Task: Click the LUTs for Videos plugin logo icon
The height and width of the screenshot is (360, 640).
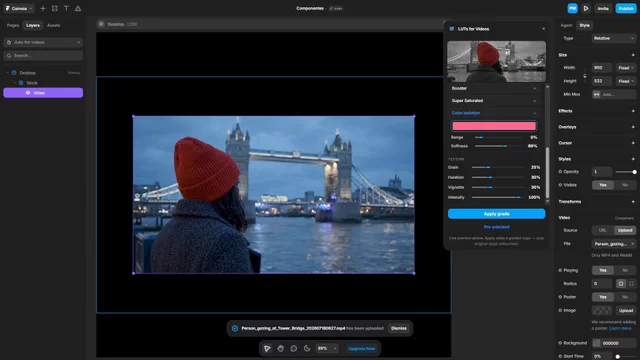Action: [x=451, y=29]
